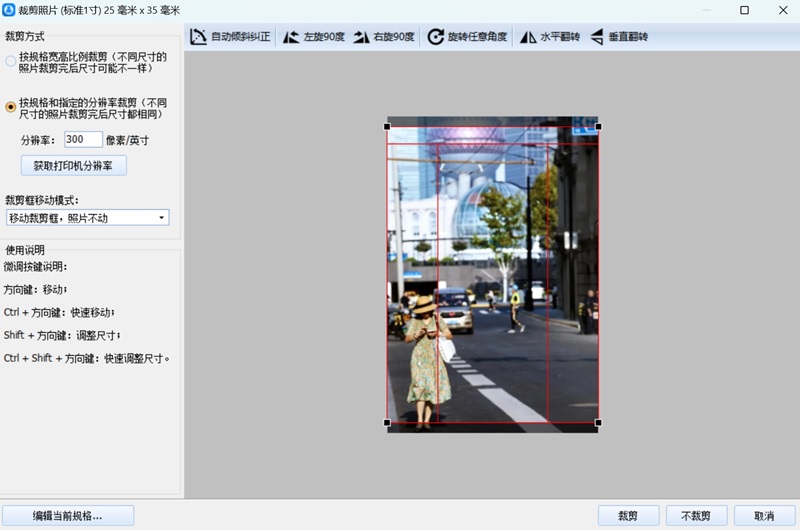Click the app icon in title bar

[9, 10]
